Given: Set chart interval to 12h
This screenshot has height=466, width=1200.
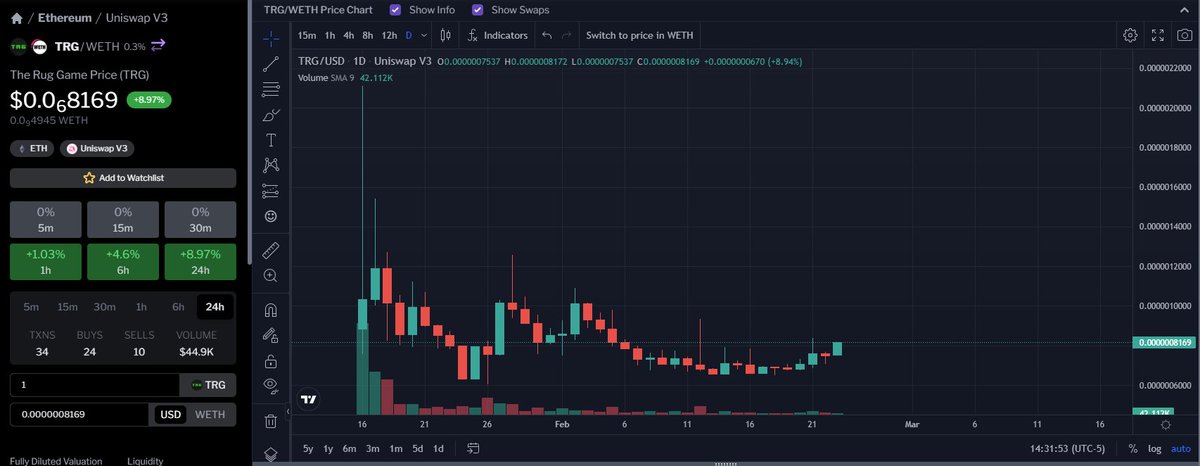Looking at the screenshot, I should tap(389, 35).
